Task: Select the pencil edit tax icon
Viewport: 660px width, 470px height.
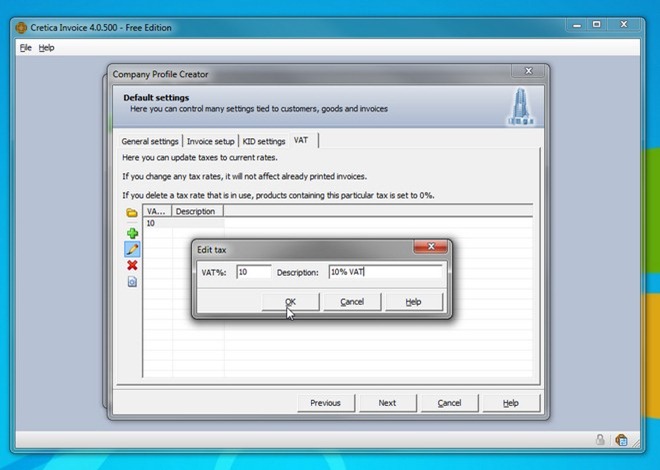Action: tap(132, 249)
